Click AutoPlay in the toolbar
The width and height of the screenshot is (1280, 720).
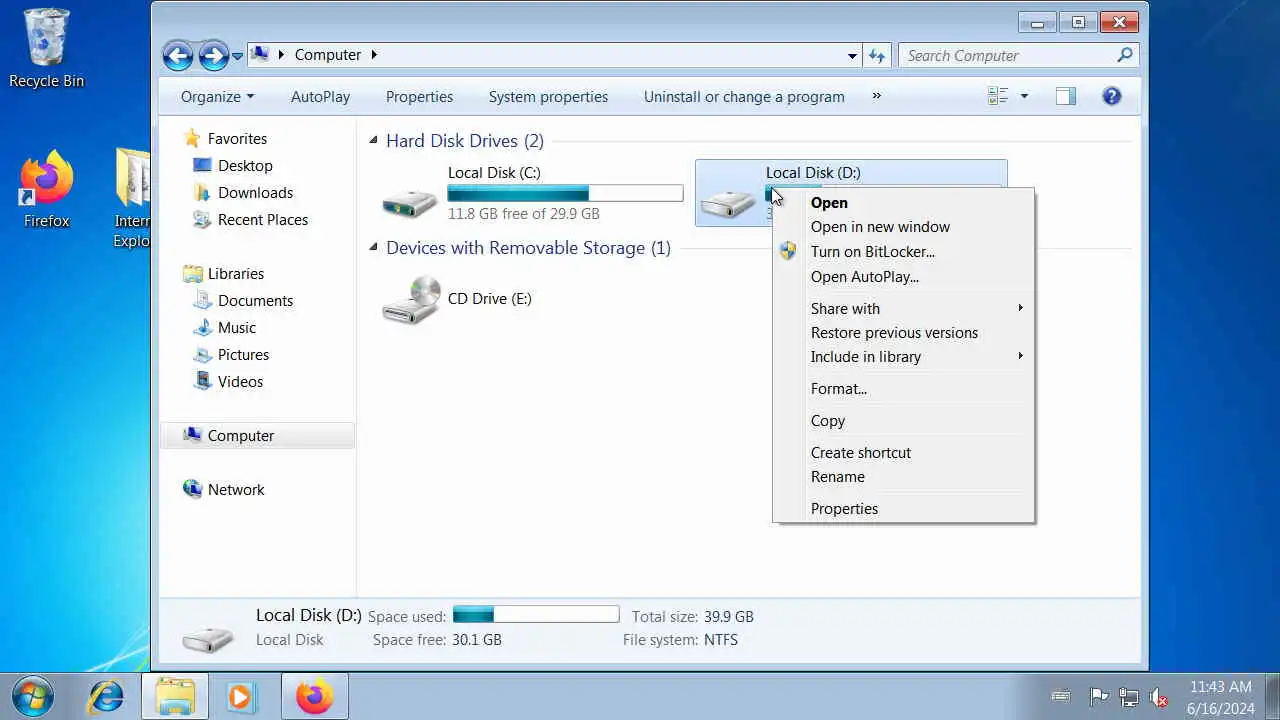click(x=320, y=97)
